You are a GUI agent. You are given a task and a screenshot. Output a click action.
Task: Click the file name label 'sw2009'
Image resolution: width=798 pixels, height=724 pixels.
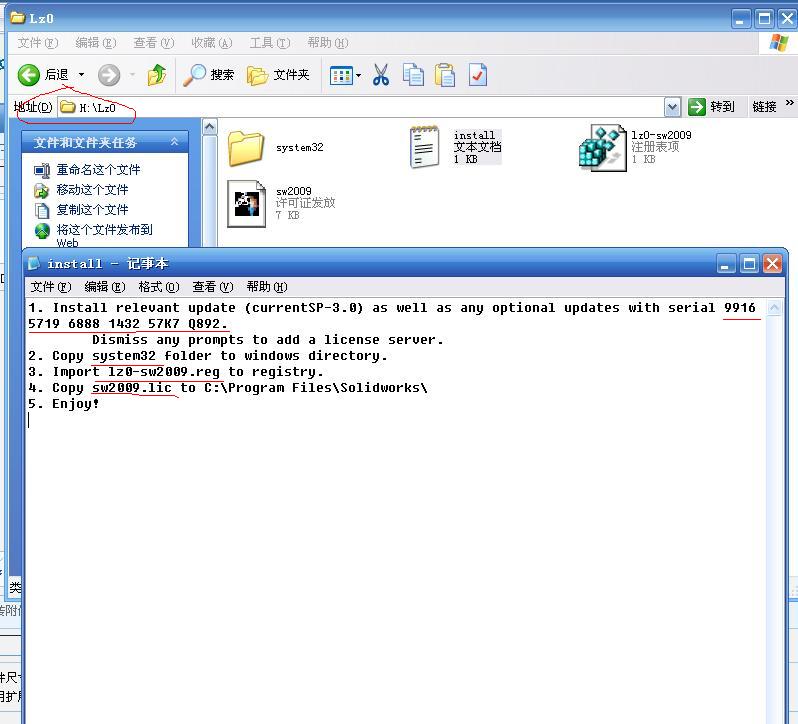click(294, 191)
